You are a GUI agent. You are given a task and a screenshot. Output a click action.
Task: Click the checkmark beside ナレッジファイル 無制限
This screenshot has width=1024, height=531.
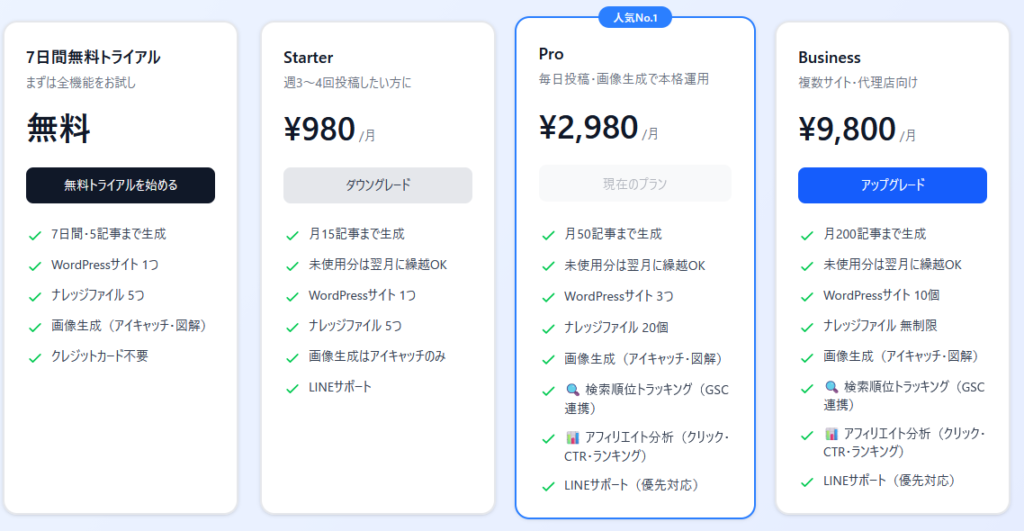point(807,327)
